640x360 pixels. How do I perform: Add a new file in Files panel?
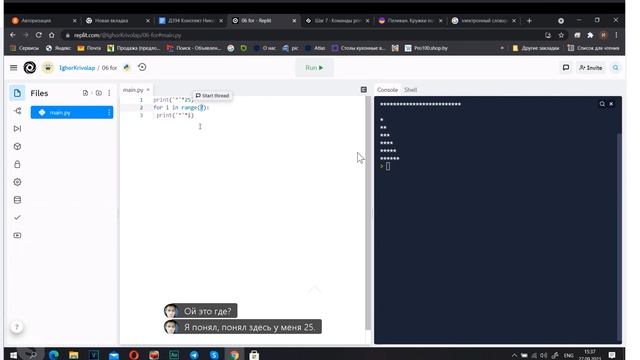85,93
